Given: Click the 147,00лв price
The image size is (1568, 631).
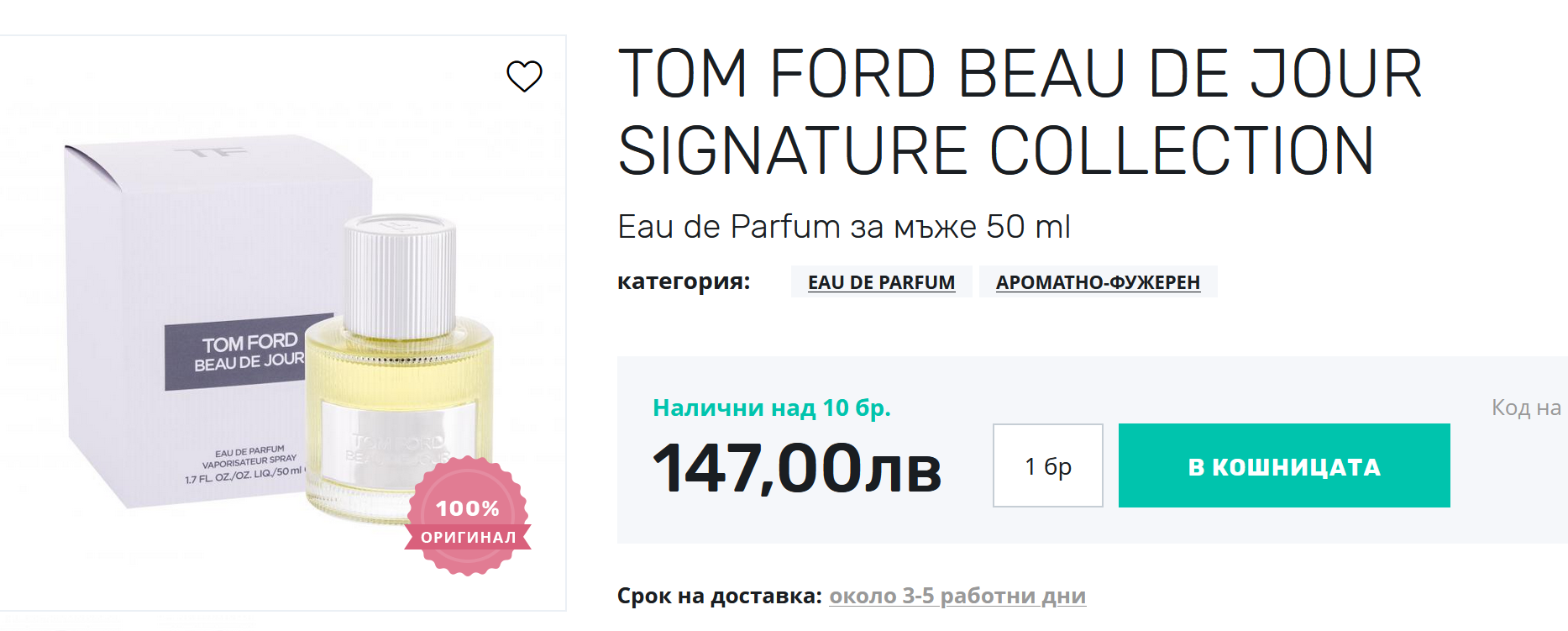Looking at the screenshot, I should 796,468.
